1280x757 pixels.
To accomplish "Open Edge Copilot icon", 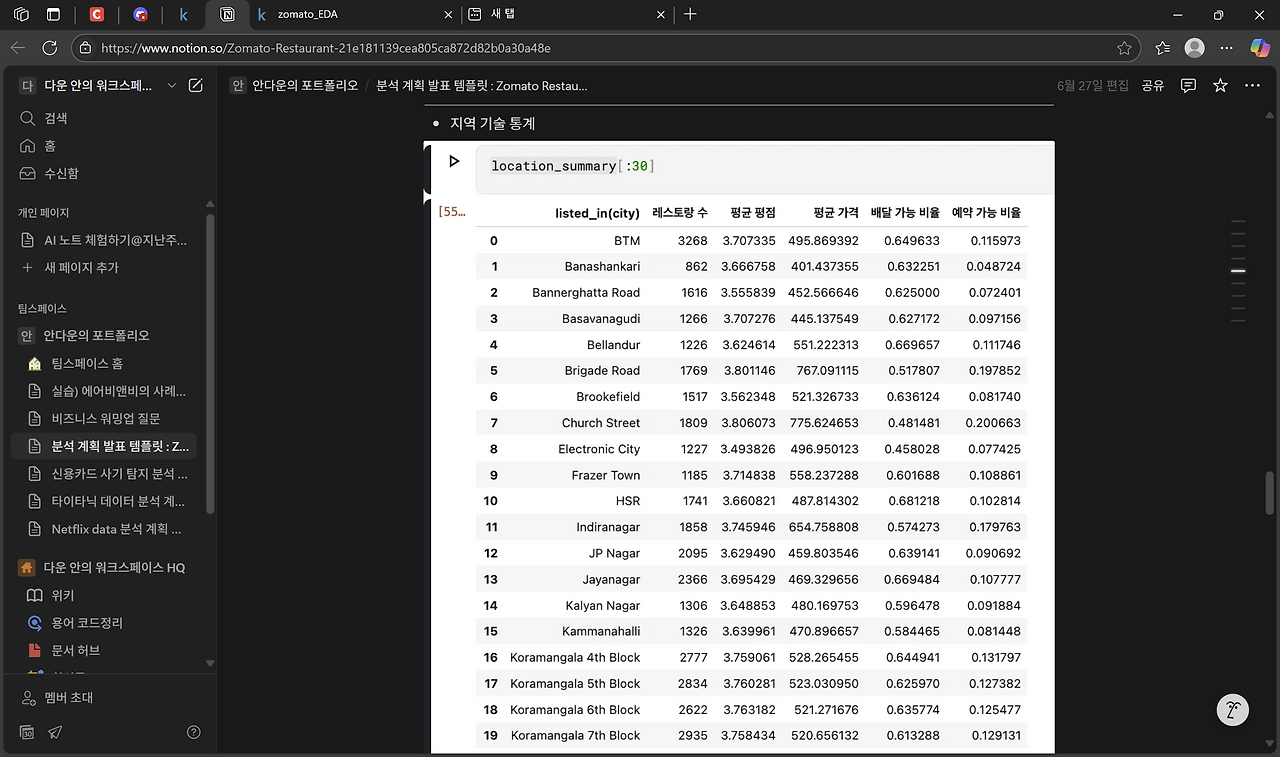I will click(x=1259, y=48).
